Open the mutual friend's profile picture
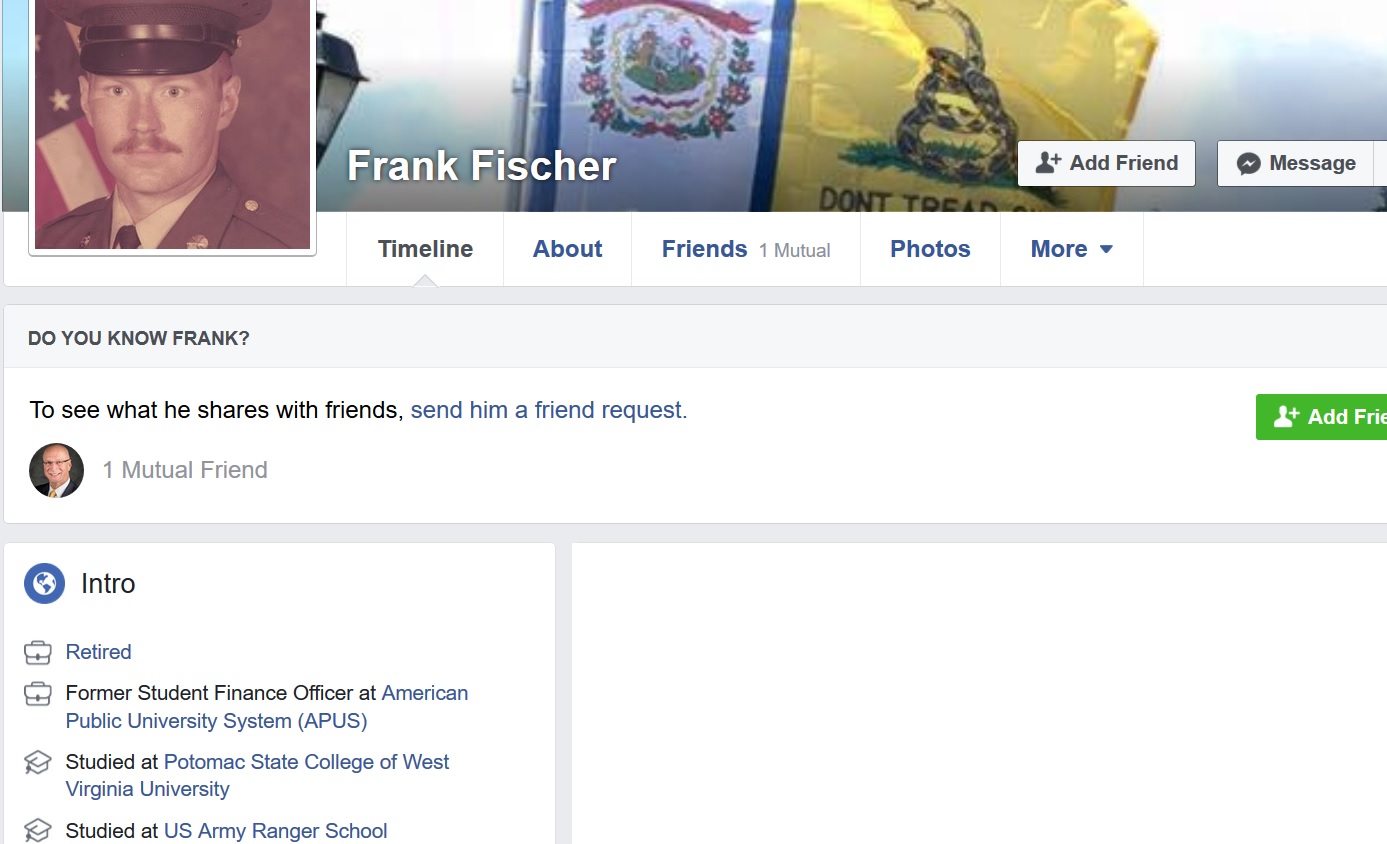This screenshot has height=844, width=1387. (x=56, y=470)
